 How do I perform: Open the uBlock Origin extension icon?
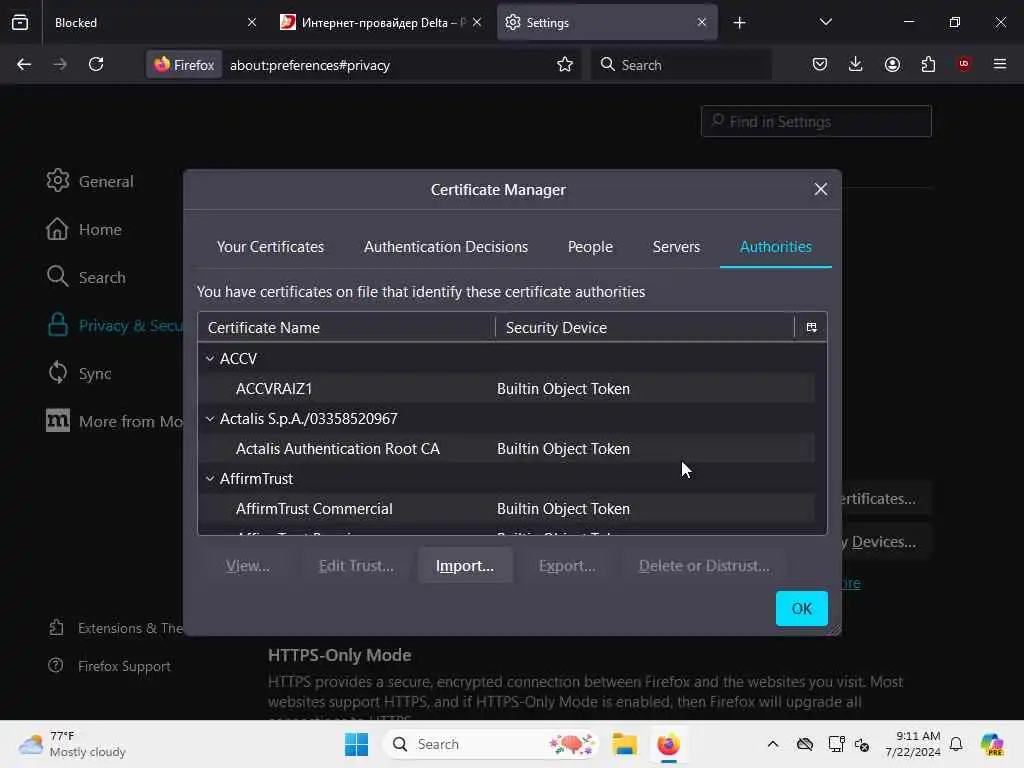pyautogui.click(x=964, y=64)
